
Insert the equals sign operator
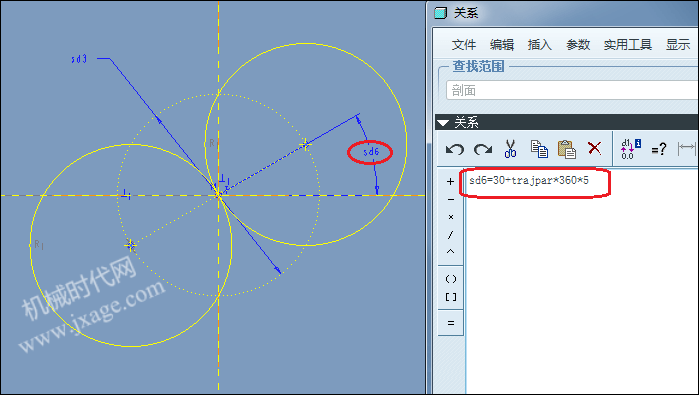point(451,323)
